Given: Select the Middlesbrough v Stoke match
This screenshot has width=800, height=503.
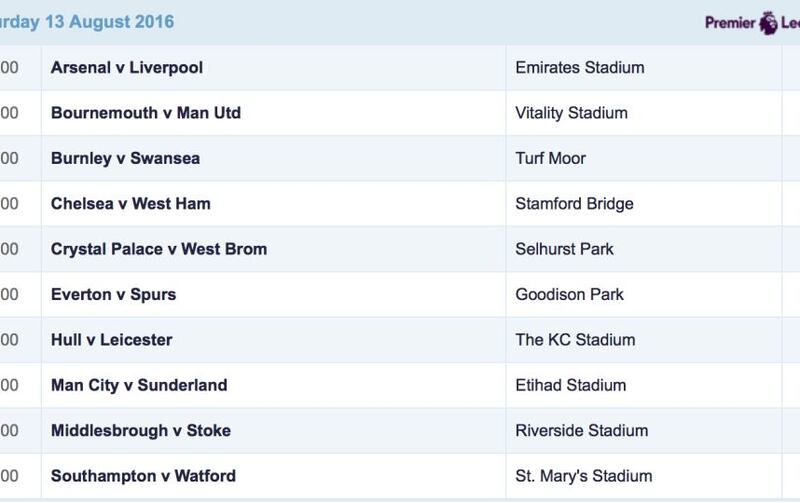Looking at the screenshot, I should coord(141,431).
